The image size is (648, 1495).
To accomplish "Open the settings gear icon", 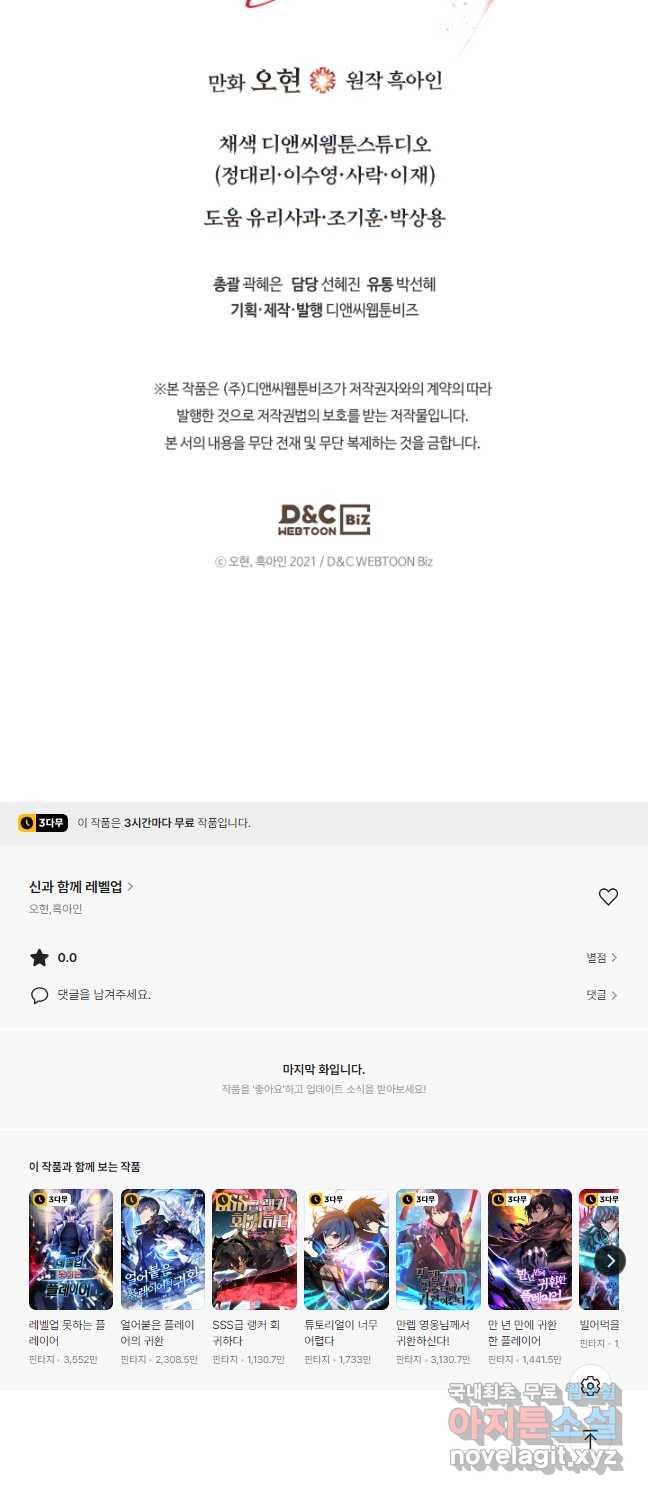I will pos(590,1386).
